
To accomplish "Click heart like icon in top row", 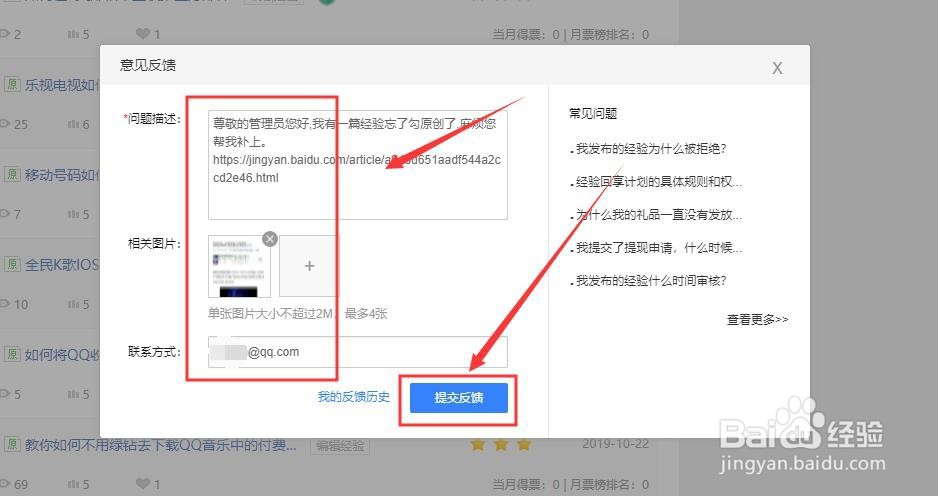I will (x=143, y=34).
